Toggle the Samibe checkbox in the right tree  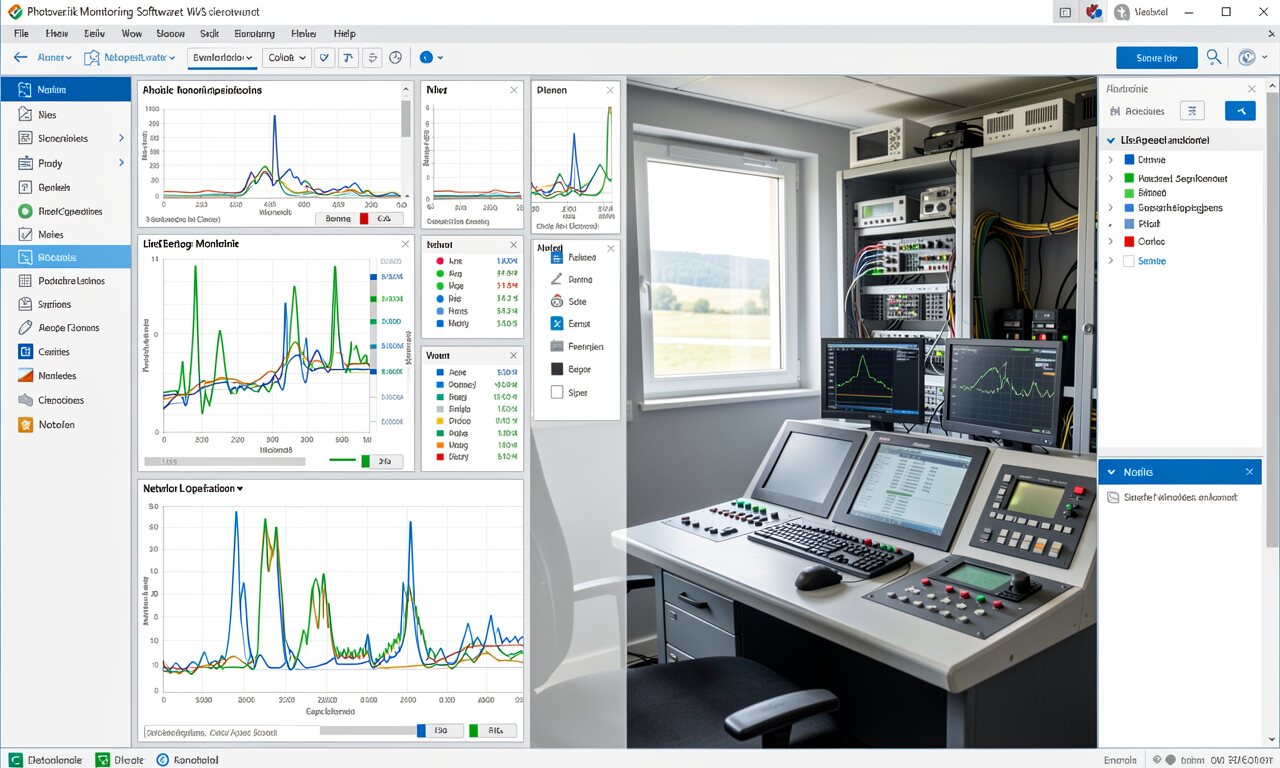coord(1129,261)
